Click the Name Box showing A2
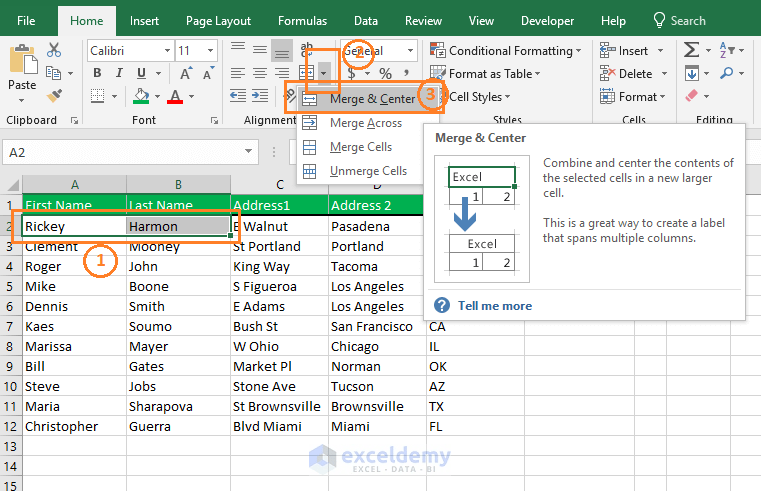This screenshot has height=491, width=761. (x=130, y=152)
